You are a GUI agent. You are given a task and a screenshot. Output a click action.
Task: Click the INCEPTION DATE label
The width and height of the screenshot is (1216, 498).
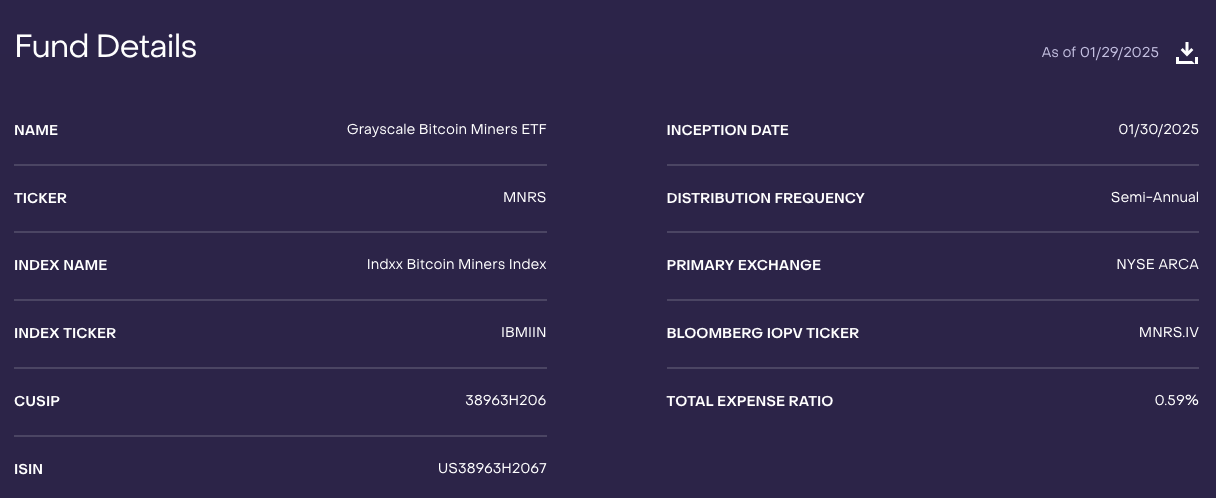pyautogui.click(x=727, y=130)
